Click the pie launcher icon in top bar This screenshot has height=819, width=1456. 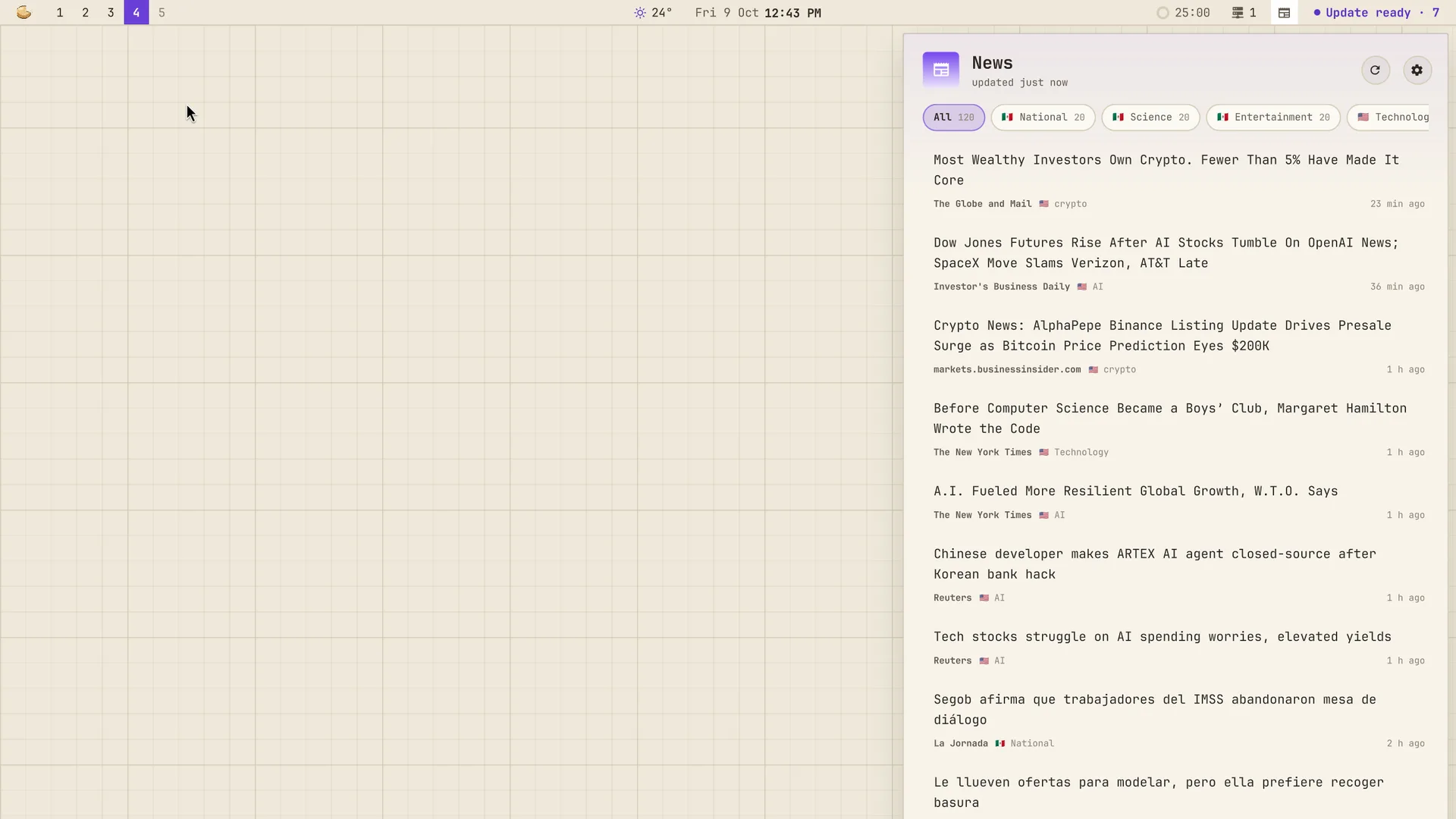[x=24, y=12]
